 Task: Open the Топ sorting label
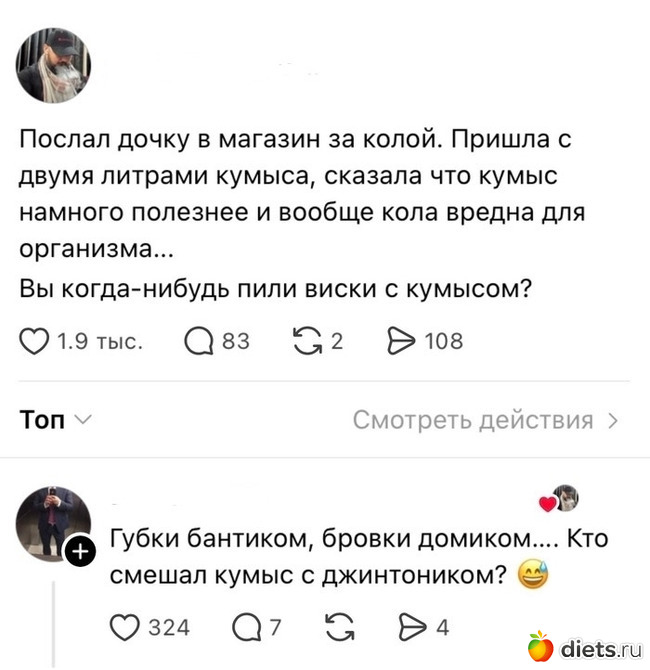coord(42,420)
